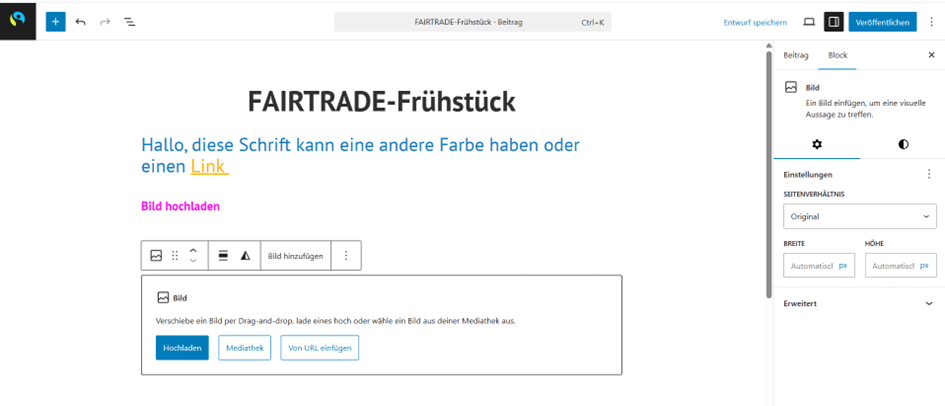Click Von URL einfügen button

[319, 348]
